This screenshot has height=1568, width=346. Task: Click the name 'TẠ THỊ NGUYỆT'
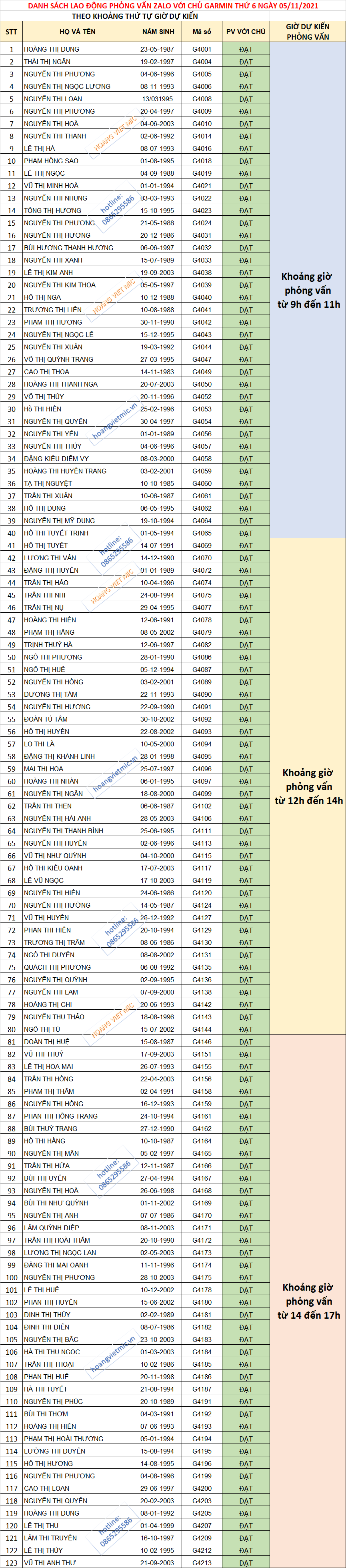(48, 483)
